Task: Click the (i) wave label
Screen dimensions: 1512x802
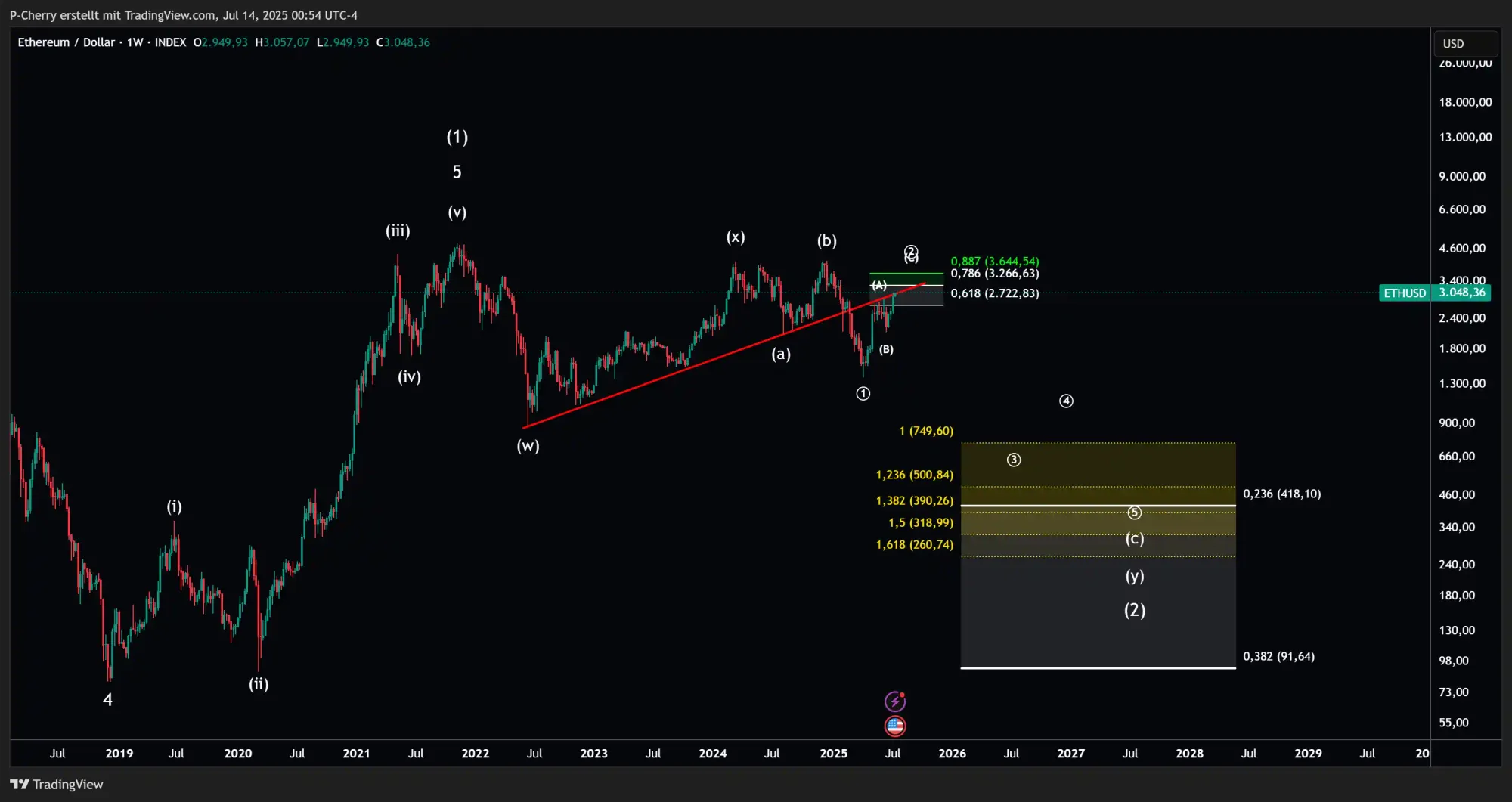Action: tap(174, 506)
